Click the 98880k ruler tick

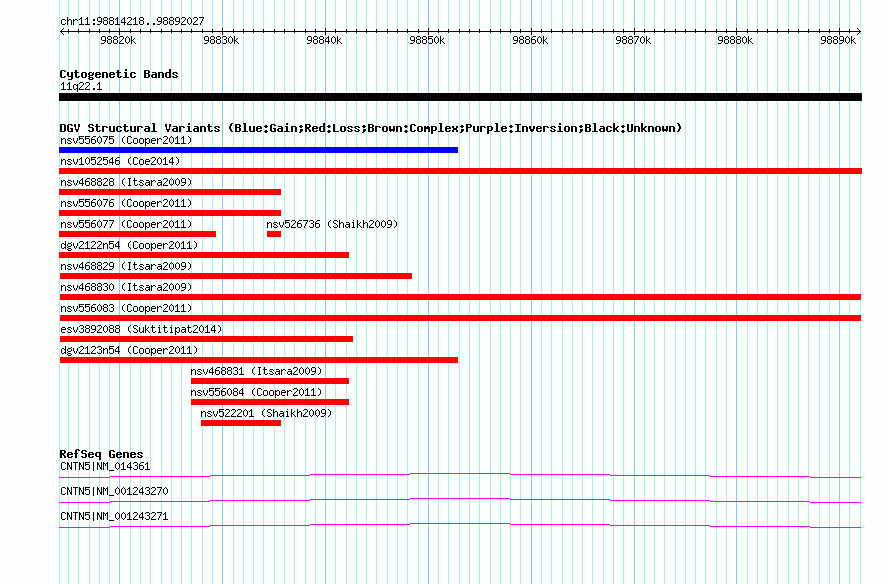[x=736, y=40]
